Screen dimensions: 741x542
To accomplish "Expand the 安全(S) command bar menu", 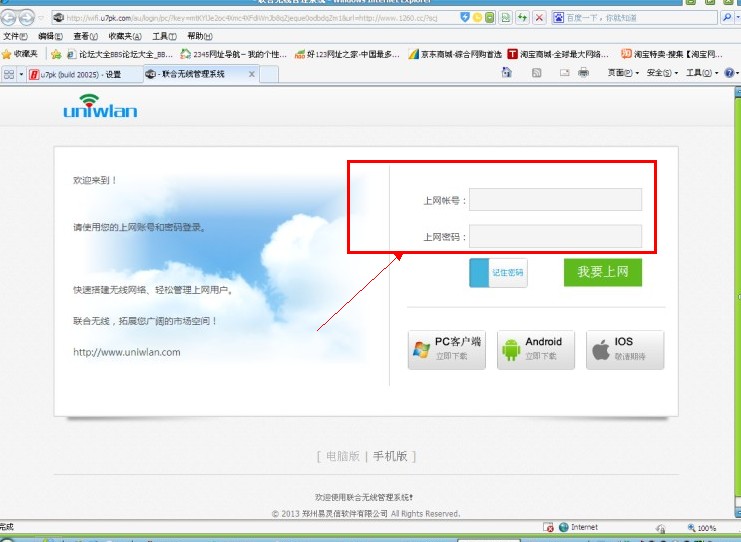I will pos(662,73).
